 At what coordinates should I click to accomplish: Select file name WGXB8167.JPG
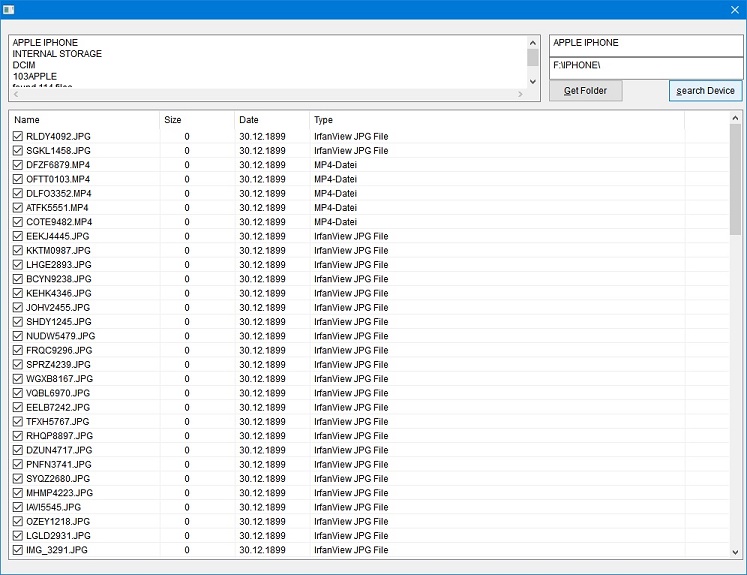60,379
